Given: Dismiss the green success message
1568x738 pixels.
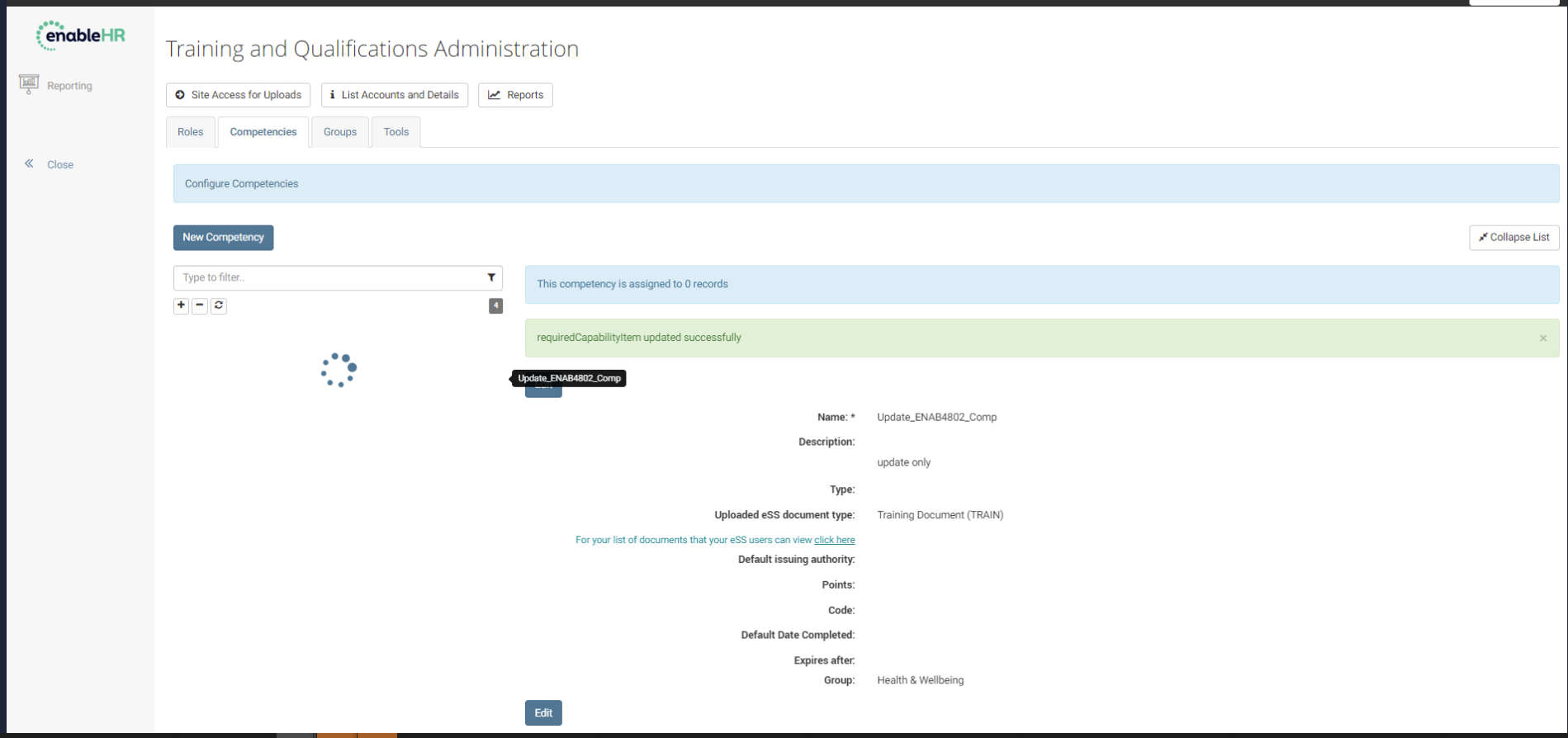Looking at the screenshot, I should coord(1543,338).
